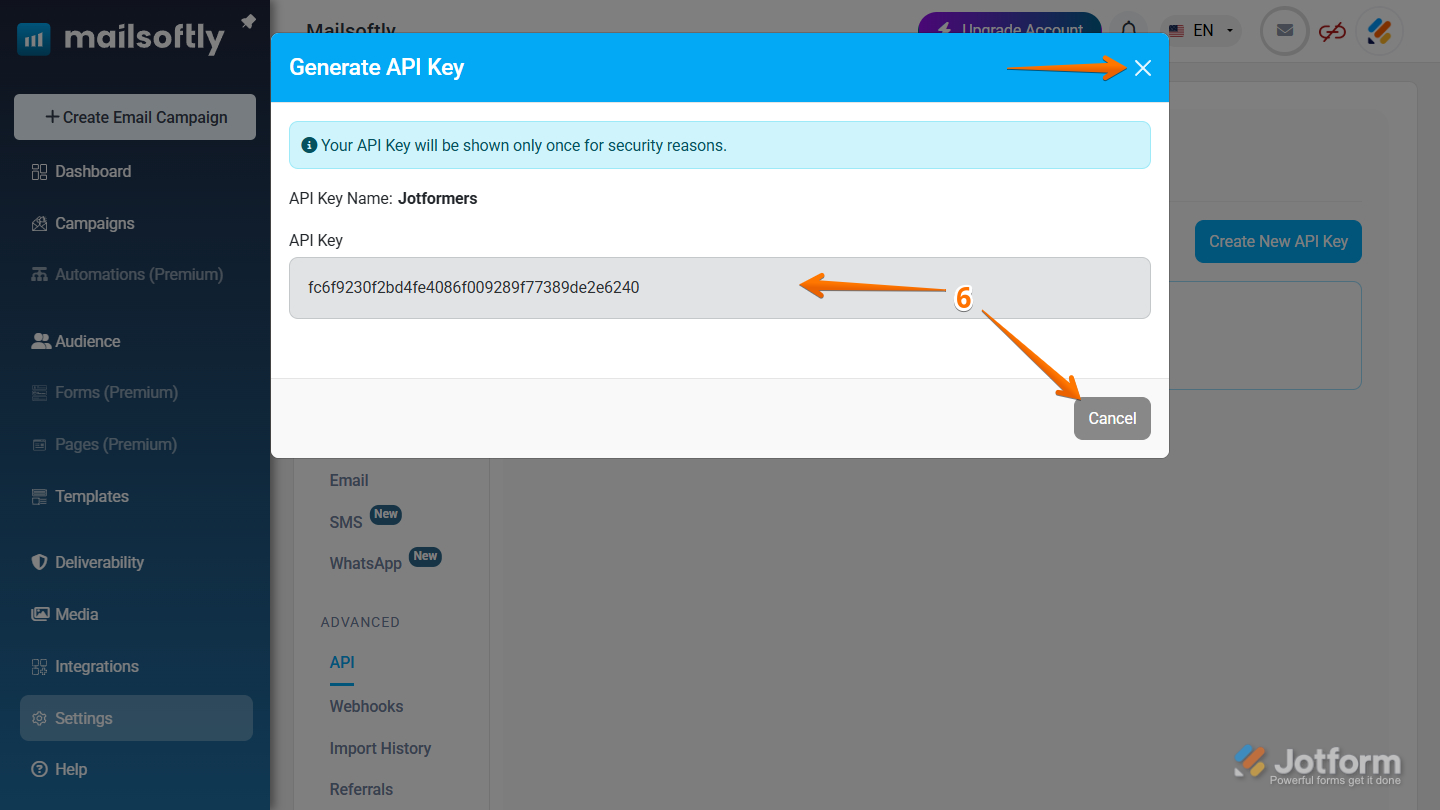
Task: Open the Dashboard from the sidebar
Action: coord(91,171)
